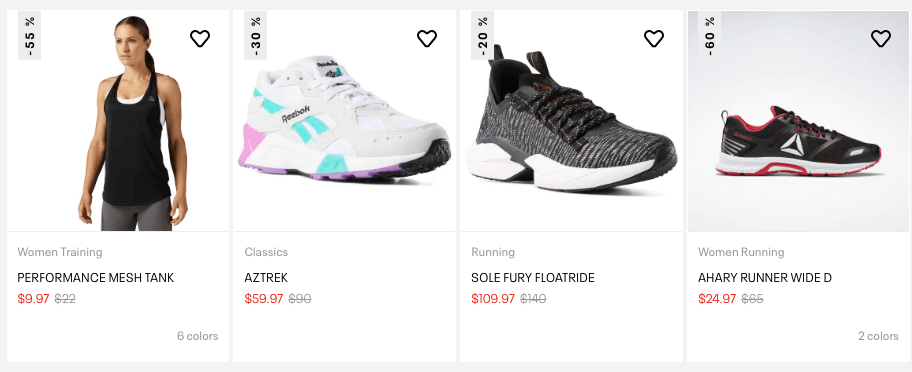The width and height of the screenshot is (912, 372).
Task: Click the -60 % discount badge
Action: click(710, 35)
